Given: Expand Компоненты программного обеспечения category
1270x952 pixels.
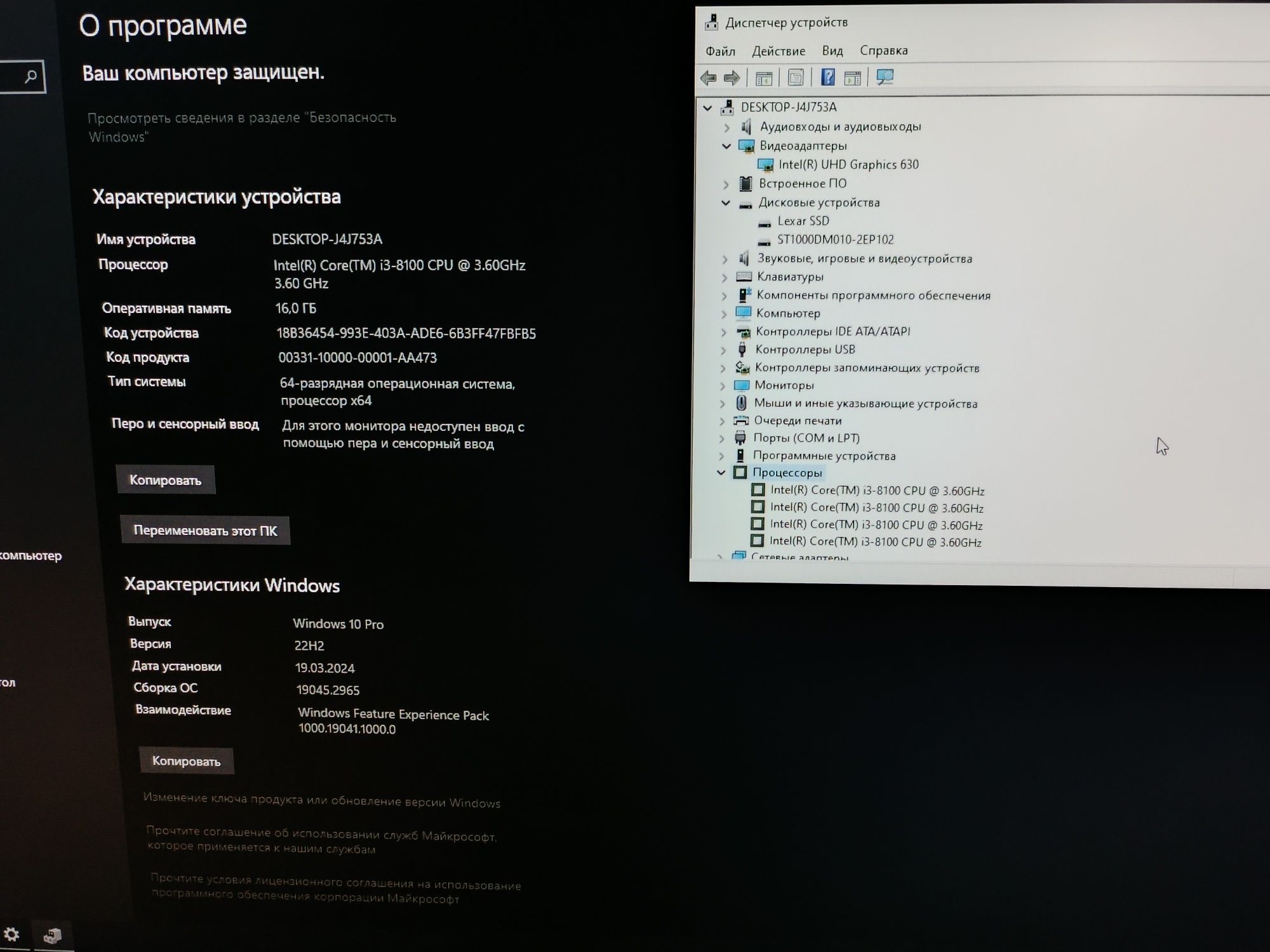Looking at the screenshot, I should click(x=724, y=296).
